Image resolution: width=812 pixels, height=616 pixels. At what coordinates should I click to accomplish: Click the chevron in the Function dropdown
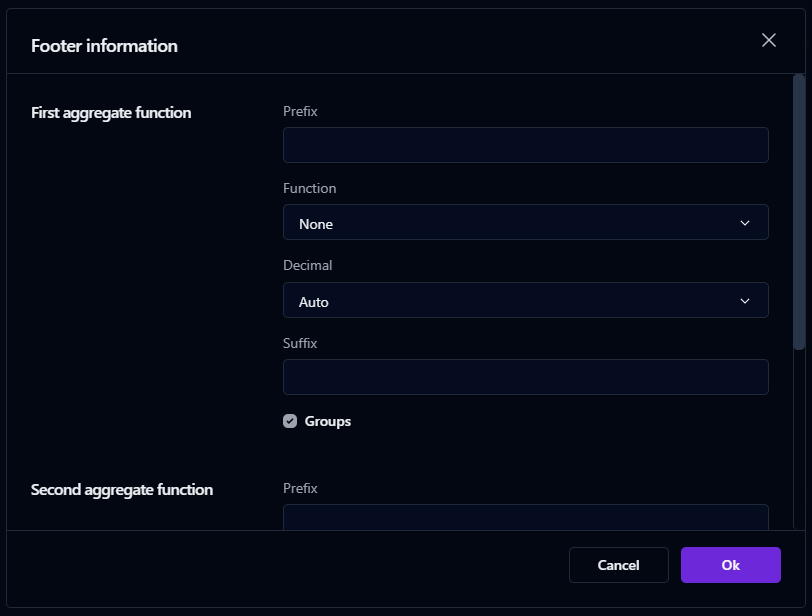[744, 223]
